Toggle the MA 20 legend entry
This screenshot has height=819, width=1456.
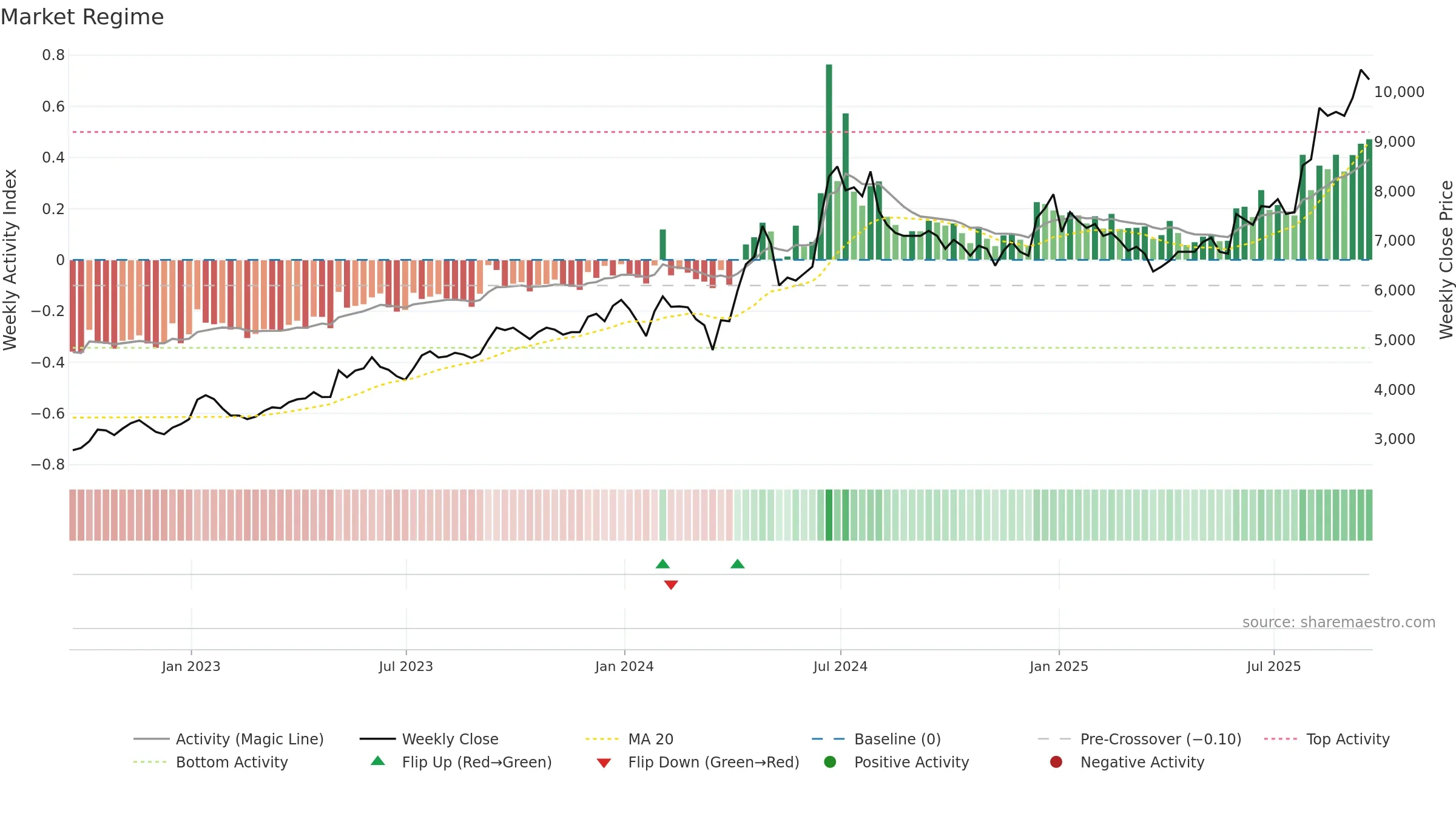point(629,739)
